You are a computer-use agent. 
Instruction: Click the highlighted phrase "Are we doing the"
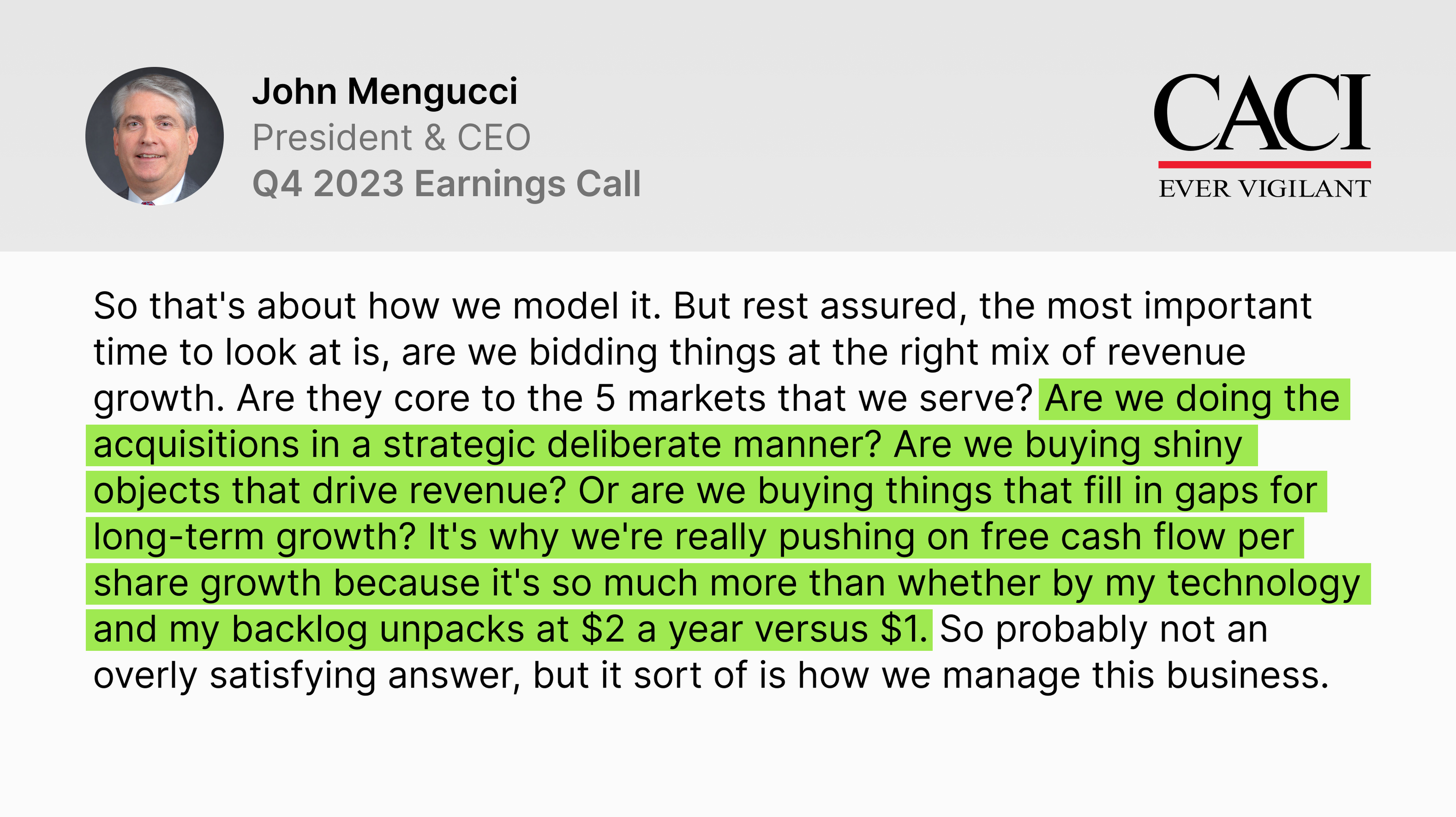pyautogui.click(x=1192, y=399)
